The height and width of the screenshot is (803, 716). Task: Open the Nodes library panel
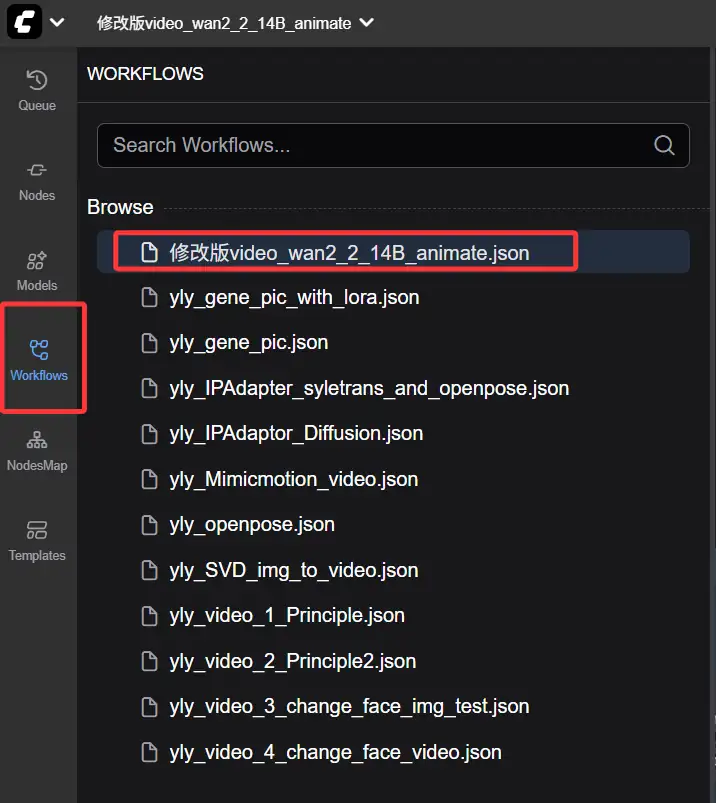[37, 180]
